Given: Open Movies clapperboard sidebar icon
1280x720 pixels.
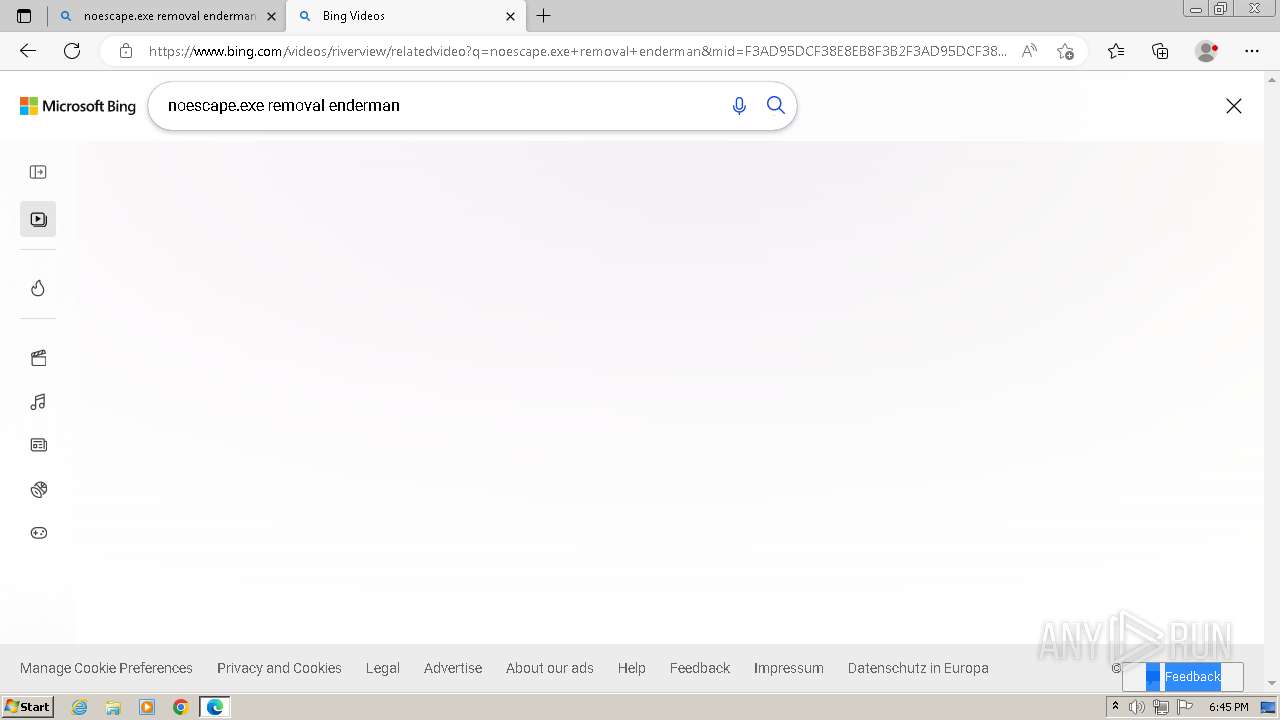Looking at the screenshot, I should click(38, 358).
